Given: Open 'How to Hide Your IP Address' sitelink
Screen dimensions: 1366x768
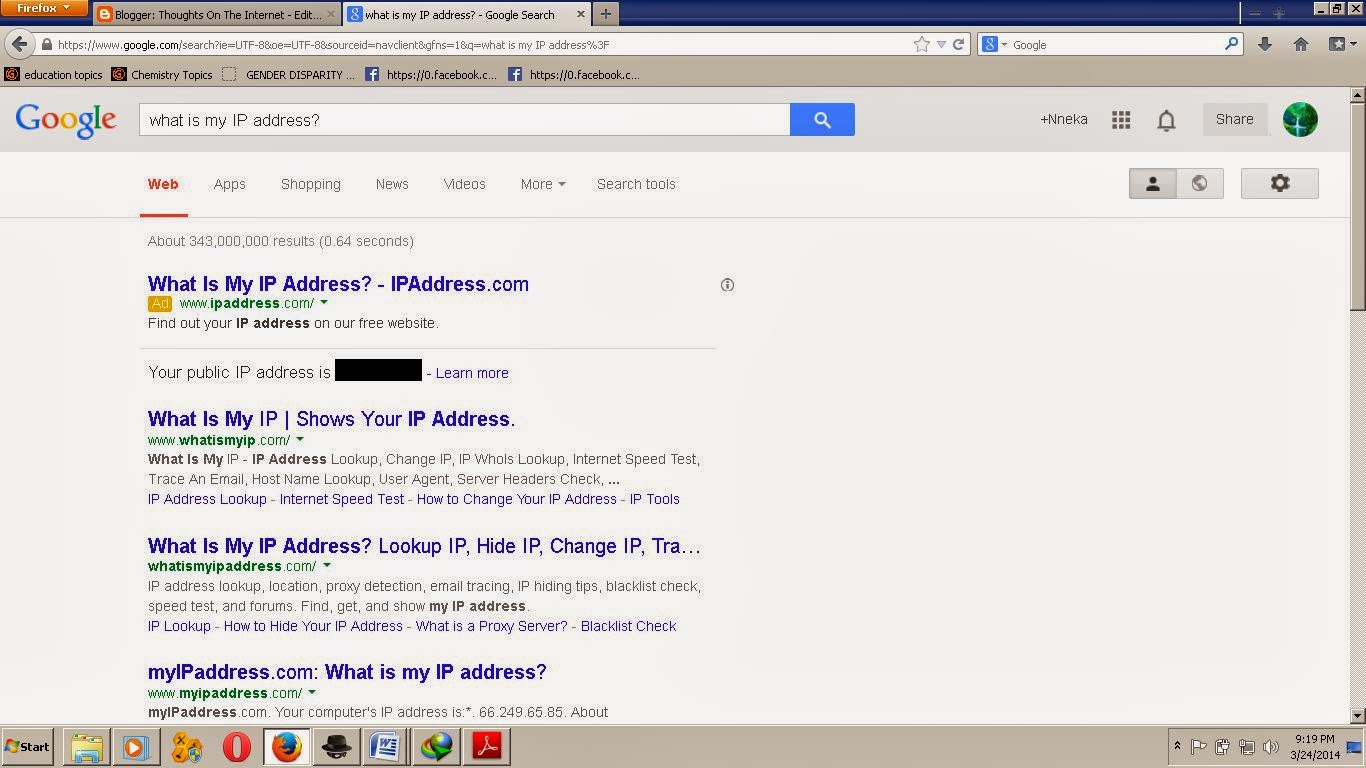Looking at the screenshot, I should 313,626.
